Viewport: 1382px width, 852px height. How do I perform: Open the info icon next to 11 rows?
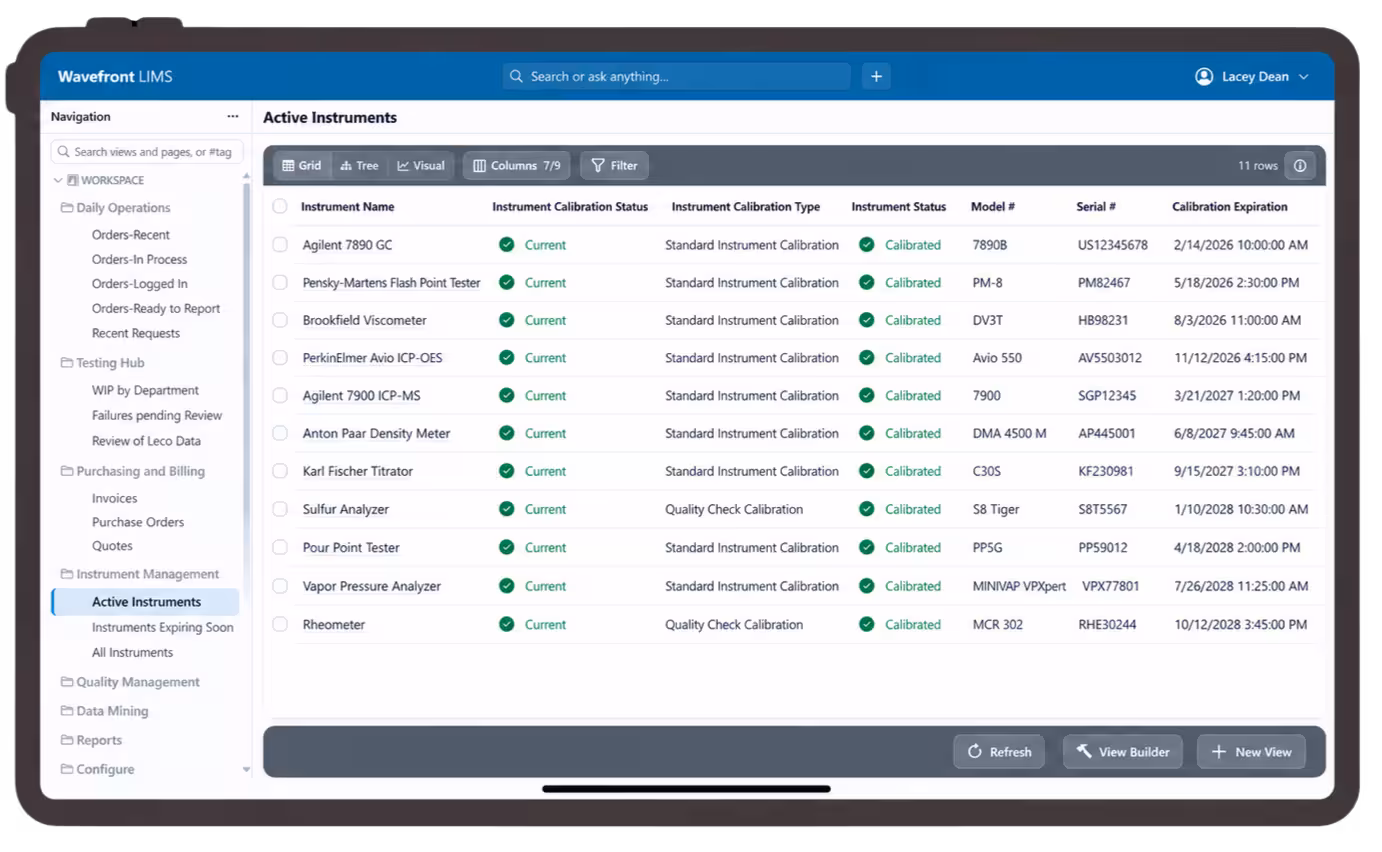click(x=1300, y=166)
